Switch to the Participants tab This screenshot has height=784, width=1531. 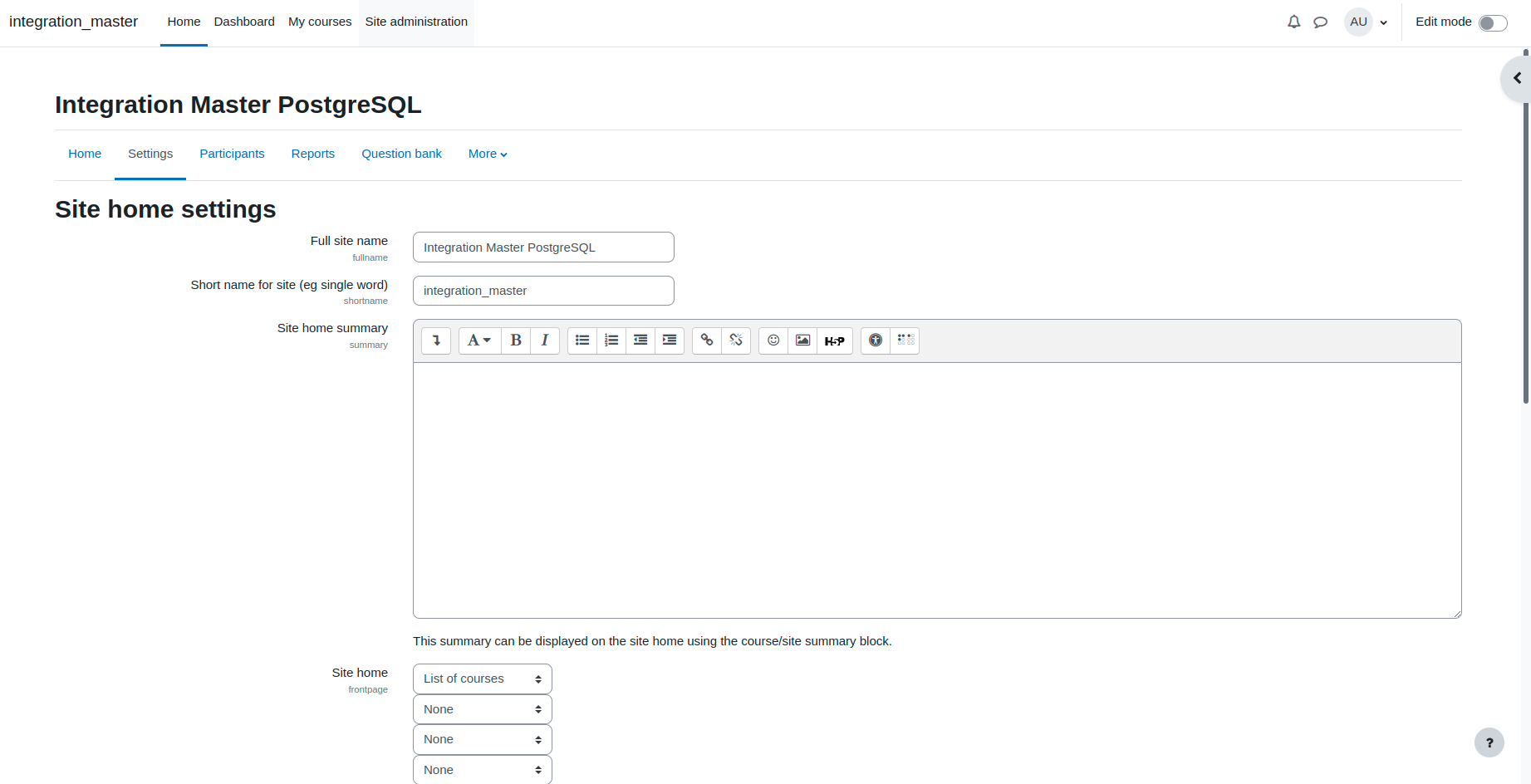232,154
